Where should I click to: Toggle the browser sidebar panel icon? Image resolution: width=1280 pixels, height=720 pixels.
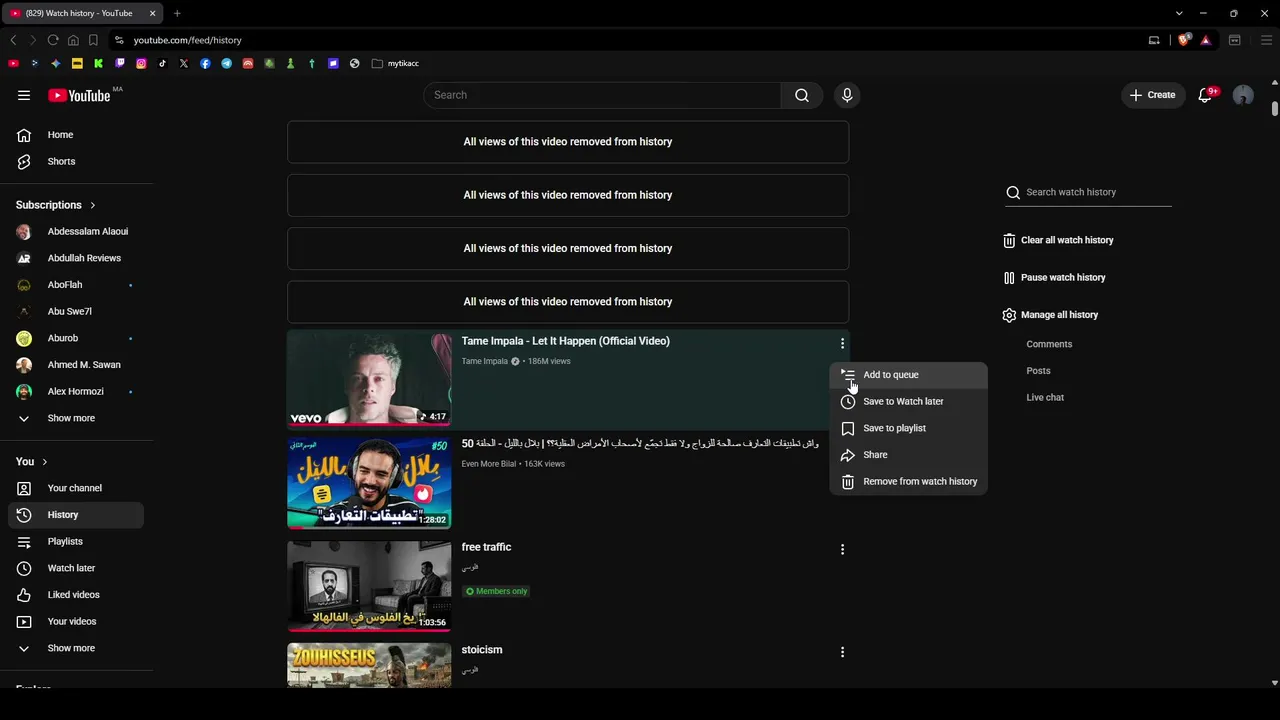1235,40
